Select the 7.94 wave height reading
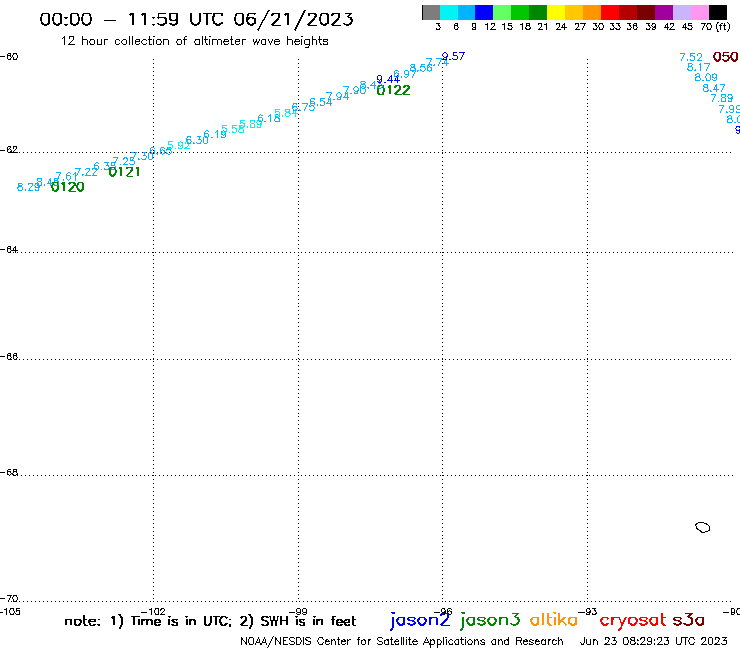Image resolution: width=740 pixels, height=650 pixels. click(337, 96)
